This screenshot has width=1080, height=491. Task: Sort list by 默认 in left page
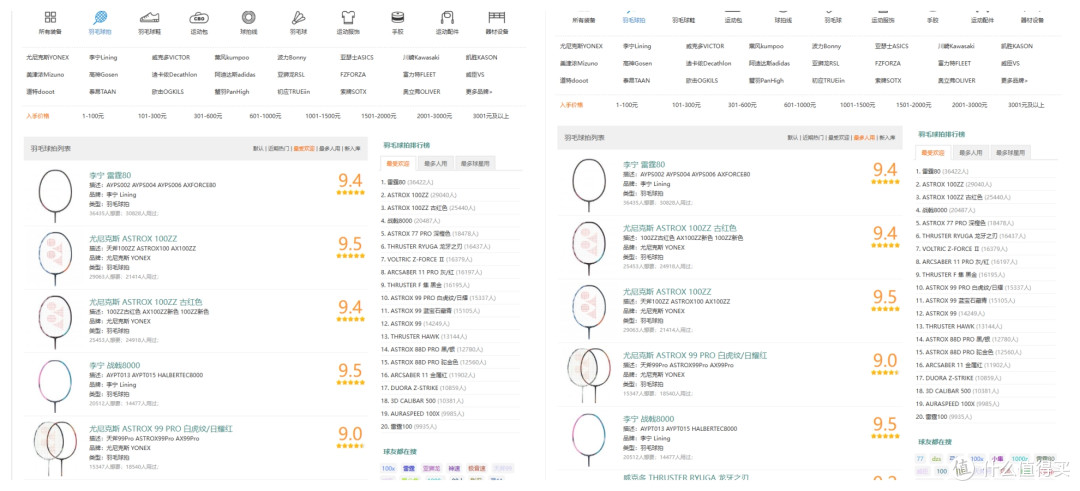258,148
